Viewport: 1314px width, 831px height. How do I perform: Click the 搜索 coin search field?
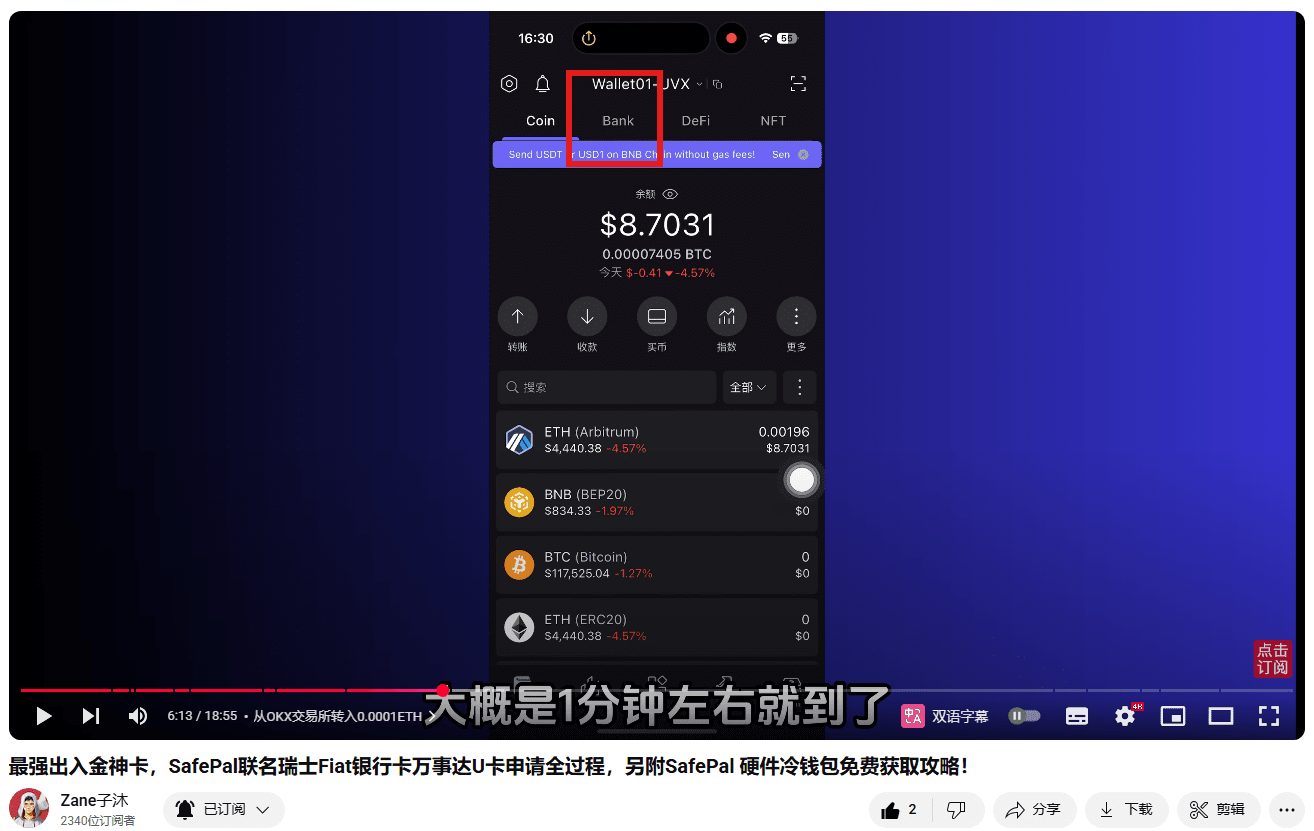(x=607, y=387)
